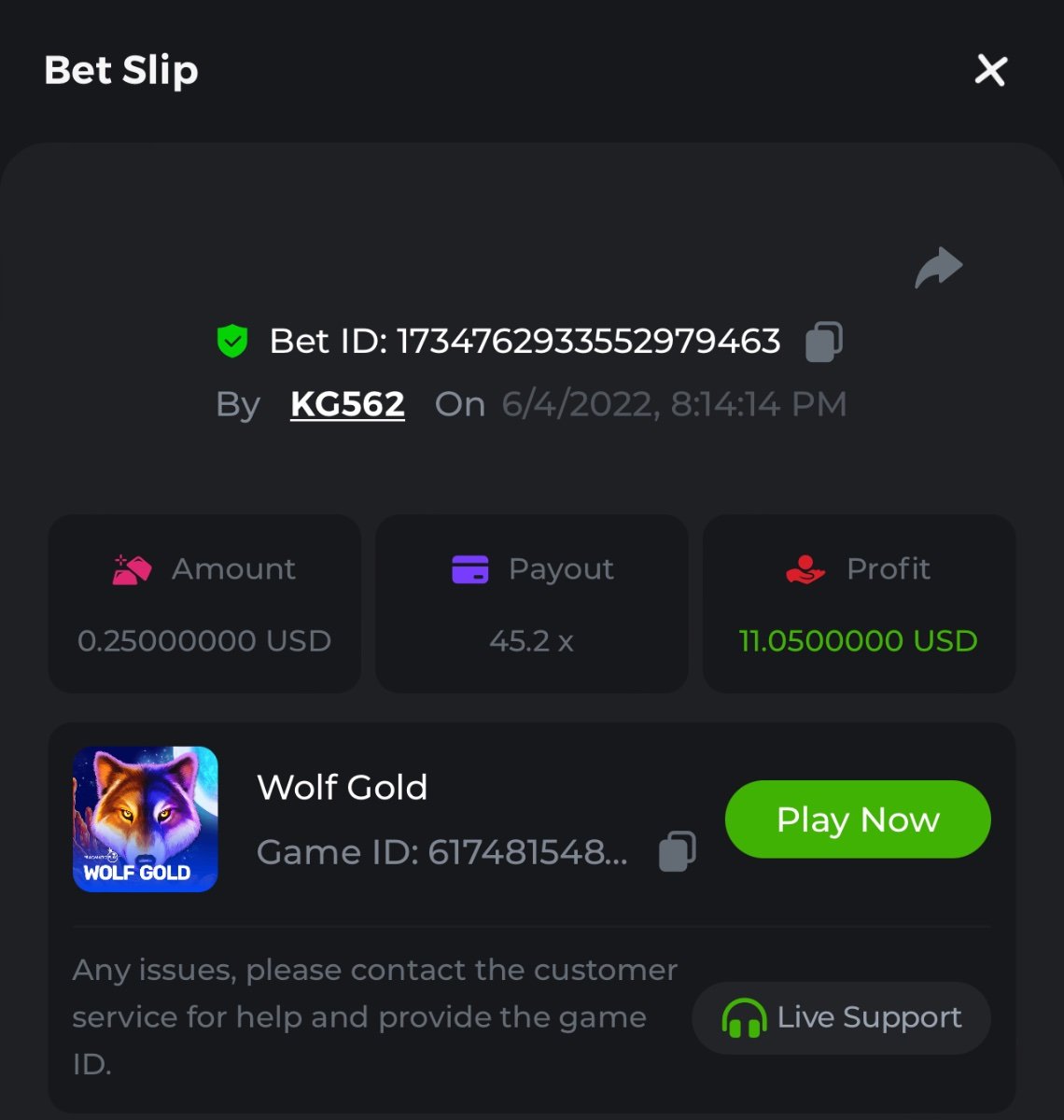1064x1120 pixels.
Task: Select the Bet ID number text
Action: (589, 342)
